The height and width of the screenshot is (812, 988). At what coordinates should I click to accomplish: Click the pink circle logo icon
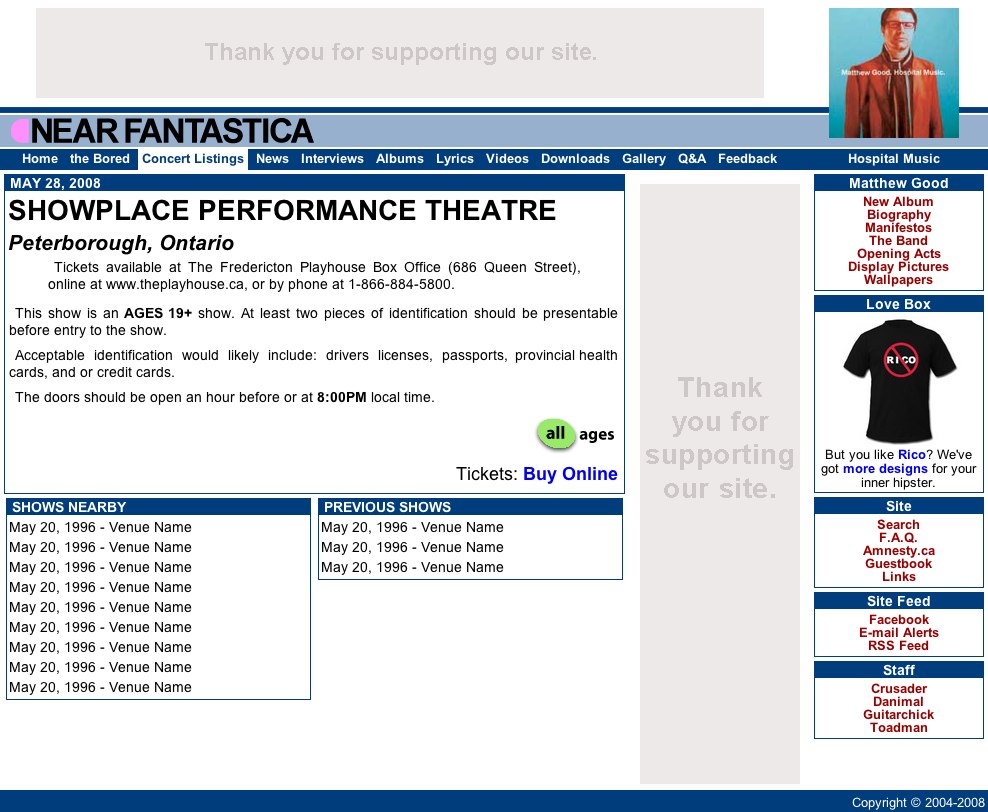pyautogui.click(x=20, y=131)
